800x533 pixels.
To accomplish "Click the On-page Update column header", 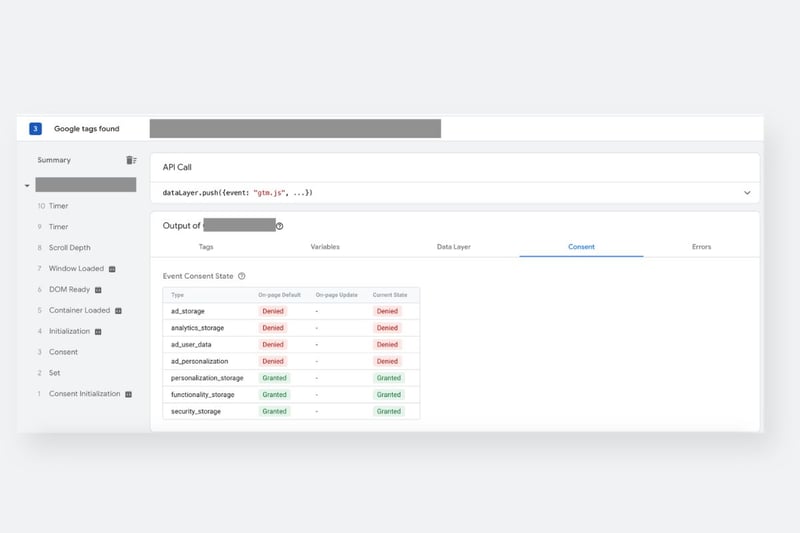I will pyautogui.click(x=337, y=295).
